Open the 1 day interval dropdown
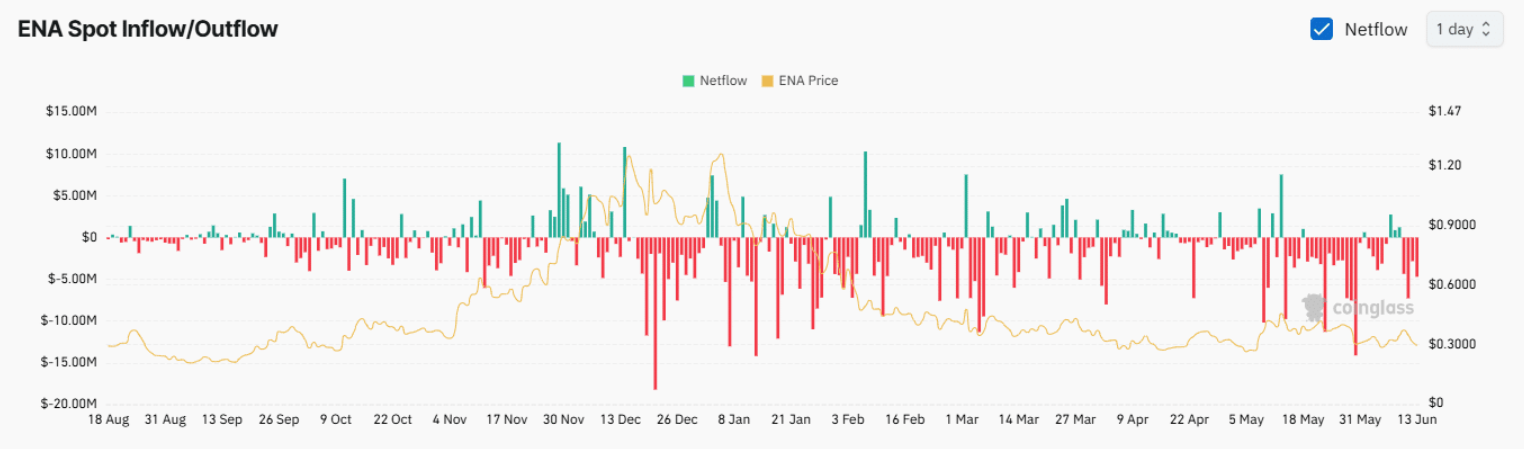The height and width of the screenshot is (449, 1524). click(x=1464, y=29)
